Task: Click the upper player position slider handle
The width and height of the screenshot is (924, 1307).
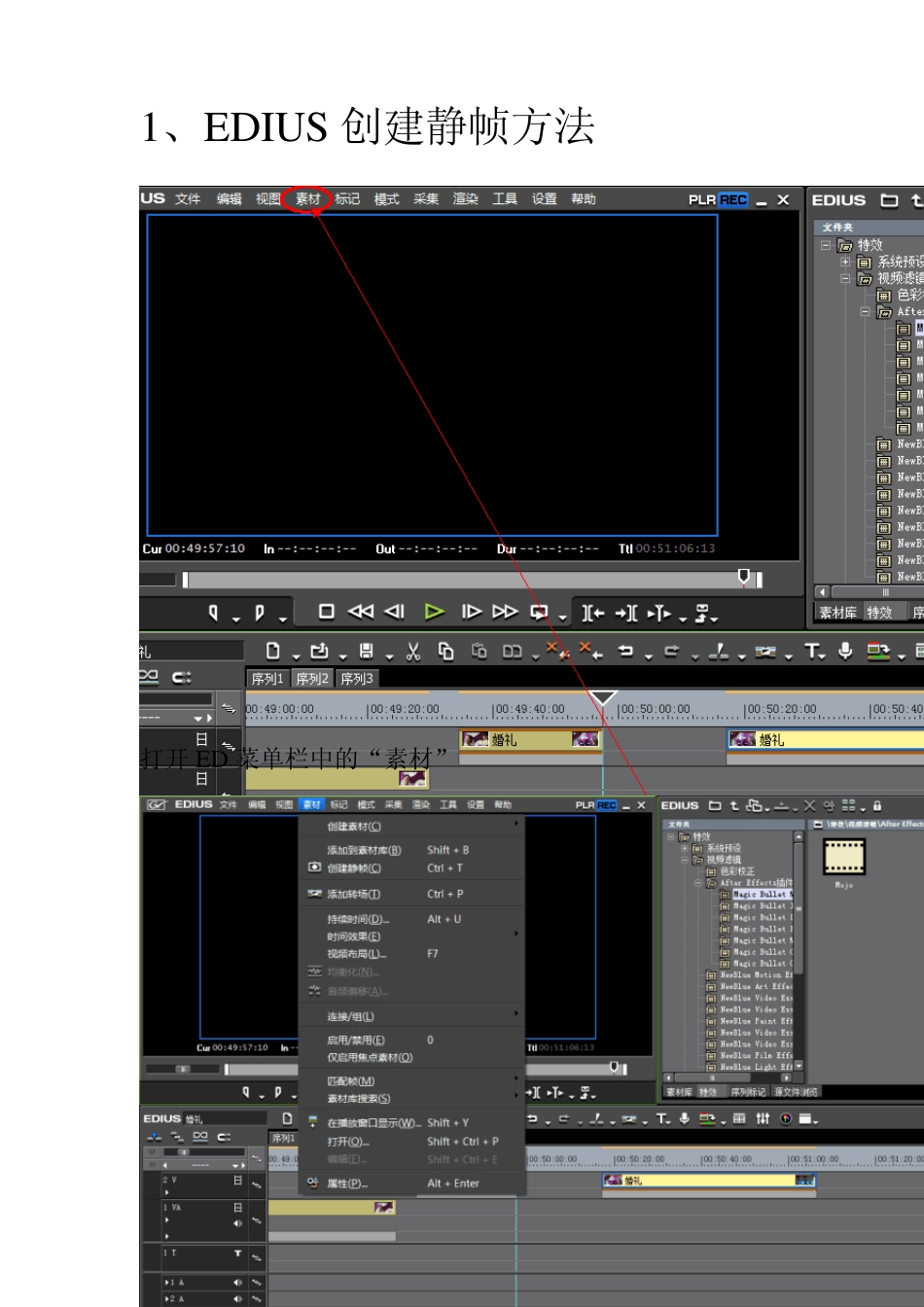Action: (744, 578)
